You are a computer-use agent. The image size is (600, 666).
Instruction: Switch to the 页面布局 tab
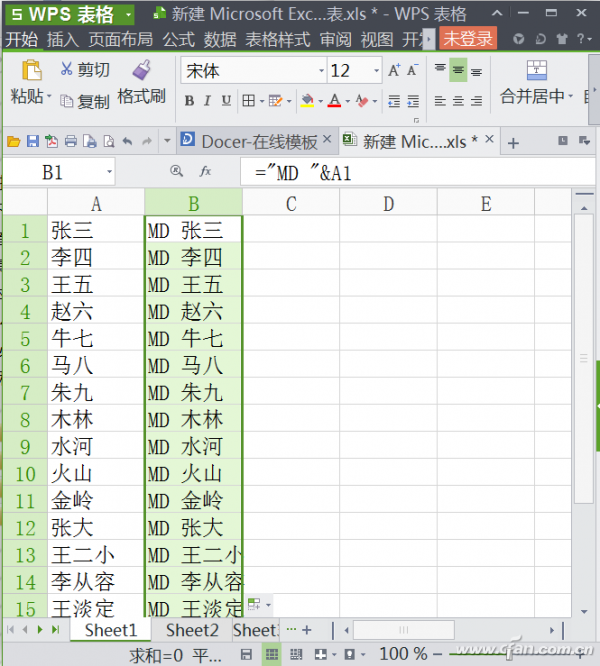pos(121,40)
